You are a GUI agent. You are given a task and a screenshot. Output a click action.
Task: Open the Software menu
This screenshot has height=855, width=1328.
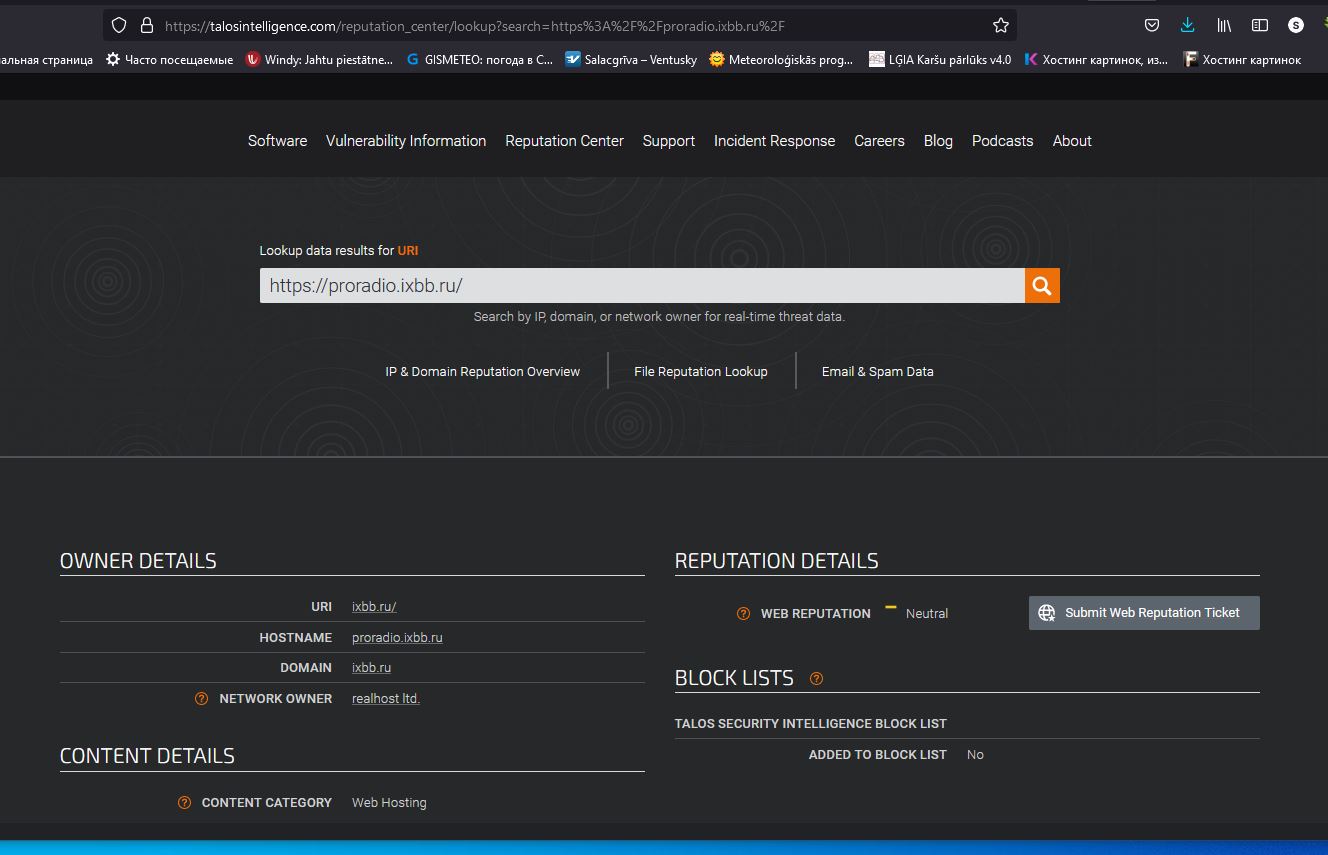pyautogui.click(x=277, y=141)
